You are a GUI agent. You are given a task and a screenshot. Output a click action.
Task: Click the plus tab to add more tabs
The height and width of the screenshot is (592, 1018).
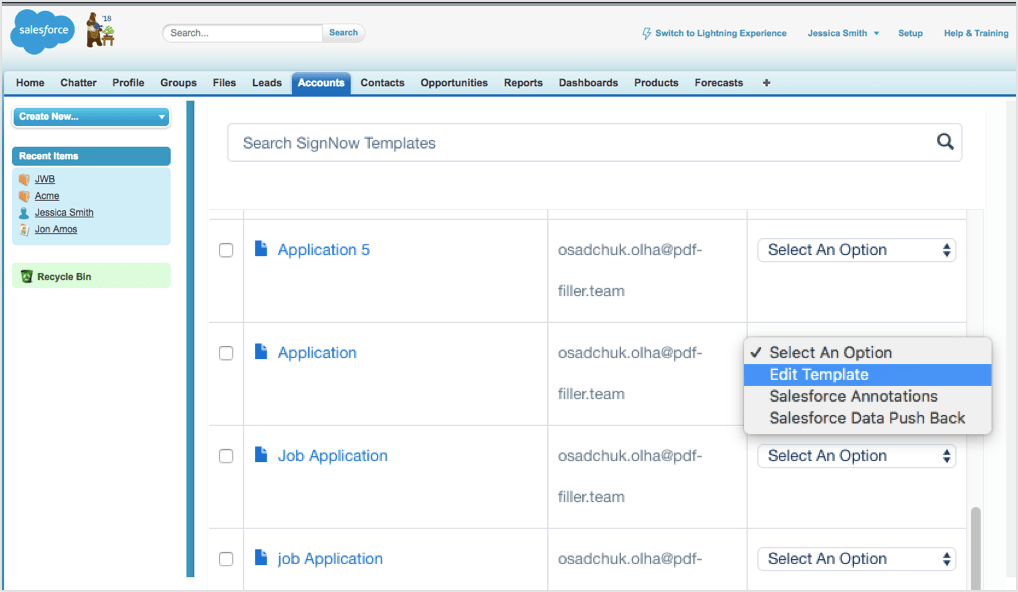[765, 83]
